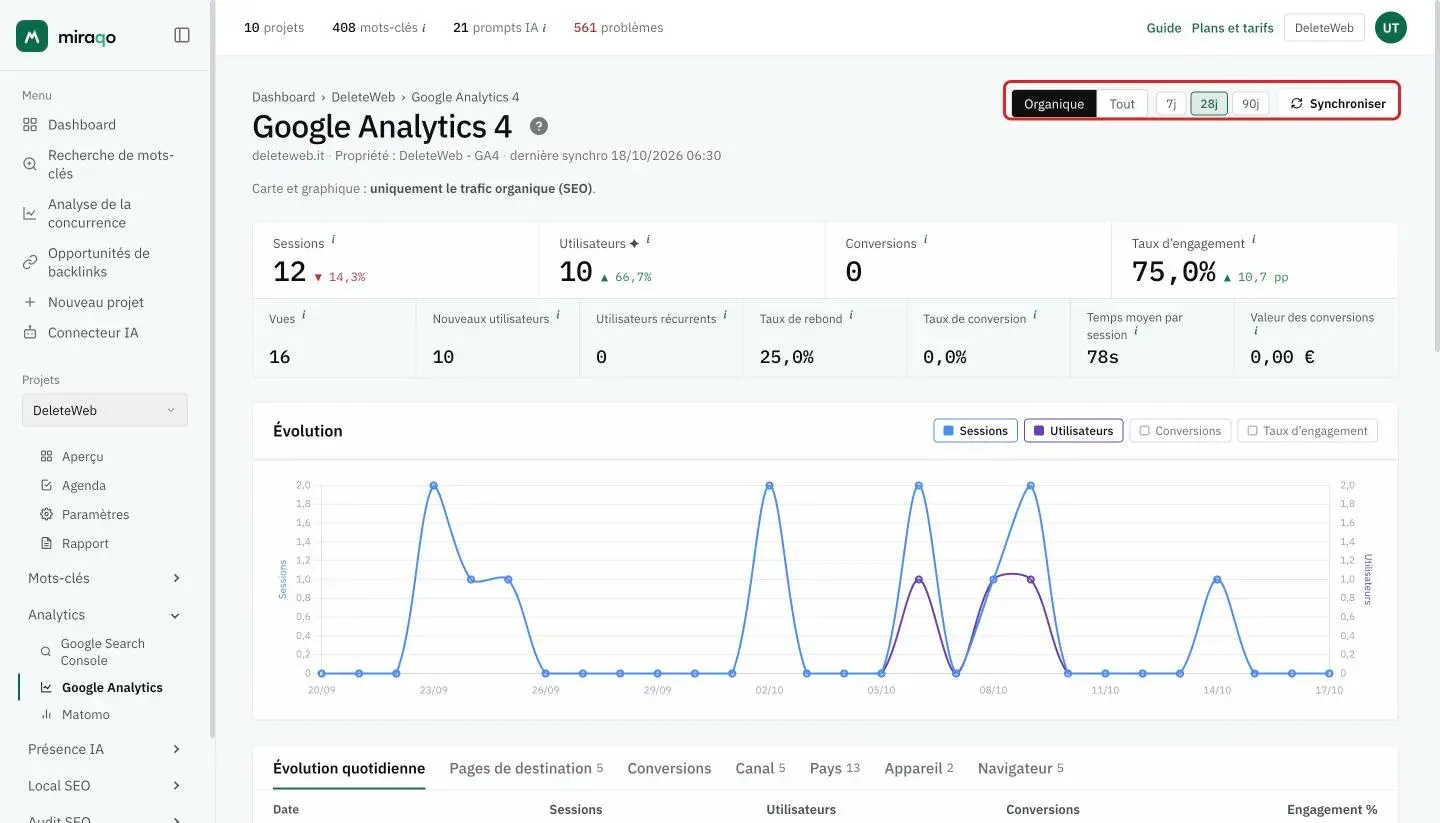Image resolution: width=1440 pixels, height=823 pixels.
Task: Select the 90j period
Action: [1250, 104]
